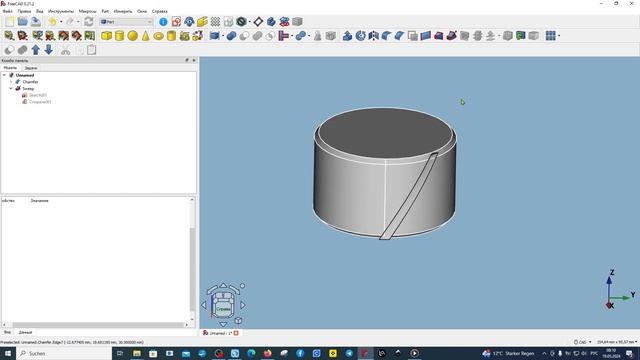Click the scissors cut icon
The image size is (640, 360).
65,50
